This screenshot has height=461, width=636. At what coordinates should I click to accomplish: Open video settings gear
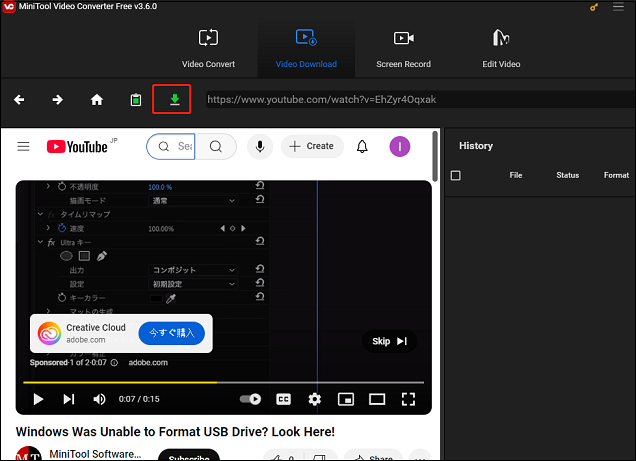coord(314,399)
